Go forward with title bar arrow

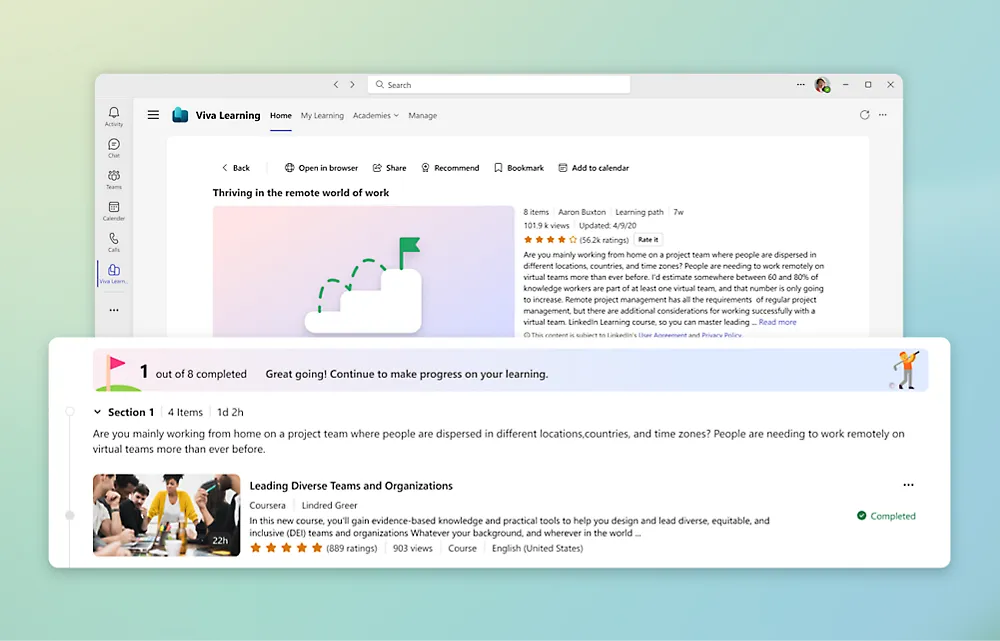352,84
